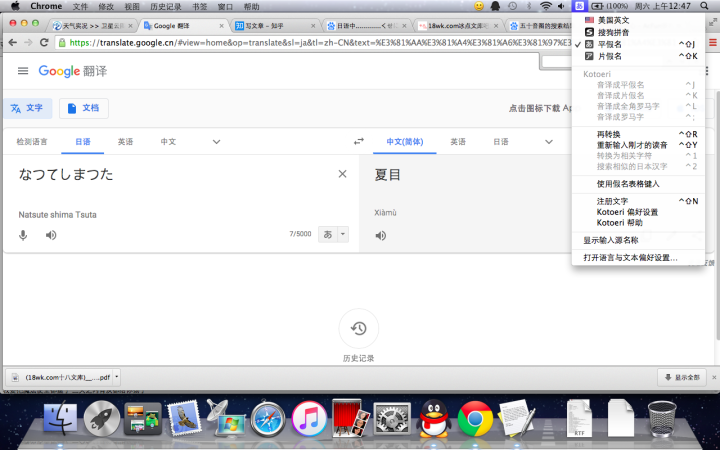Open Safari from the Dock
This screenshot has height=450, width=720.
268,418
